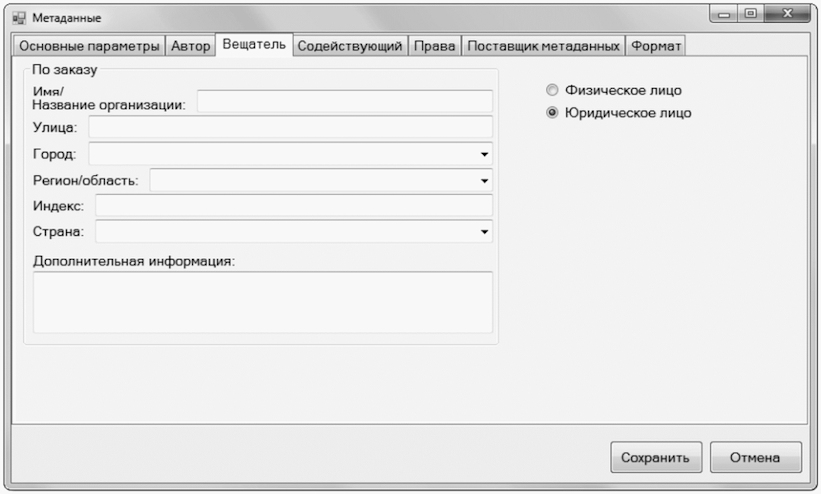
Task: Maximize the Метаданные window
Action: [750, 14]
